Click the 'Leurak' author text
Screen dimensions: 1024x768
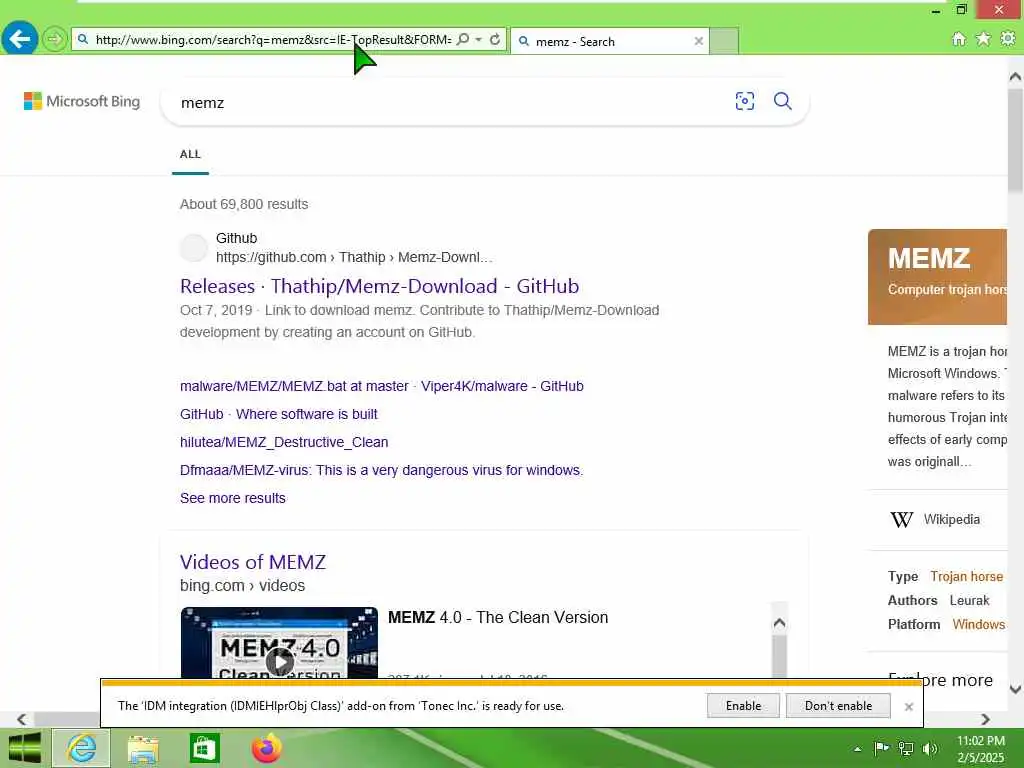point(969,601)
